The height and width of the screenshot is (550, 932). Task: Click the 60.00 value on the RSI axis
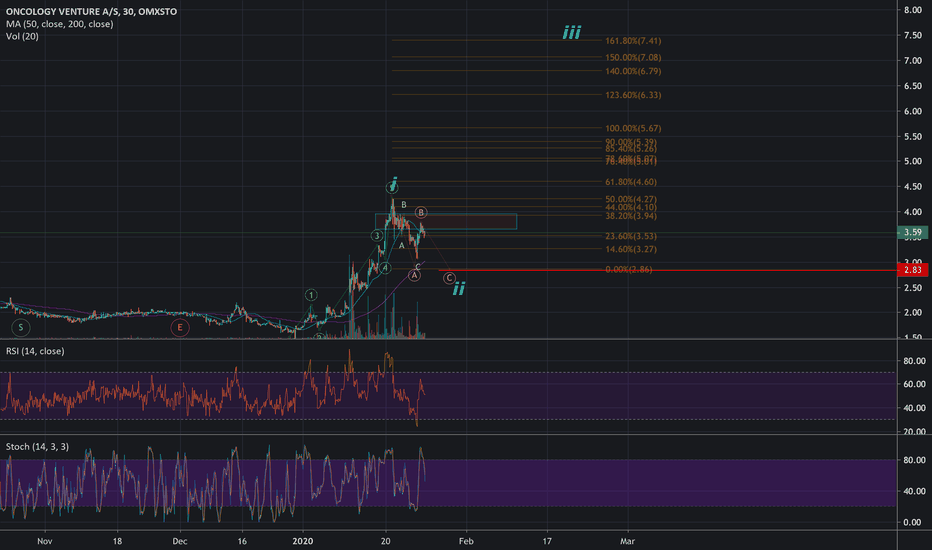point(914,384)
